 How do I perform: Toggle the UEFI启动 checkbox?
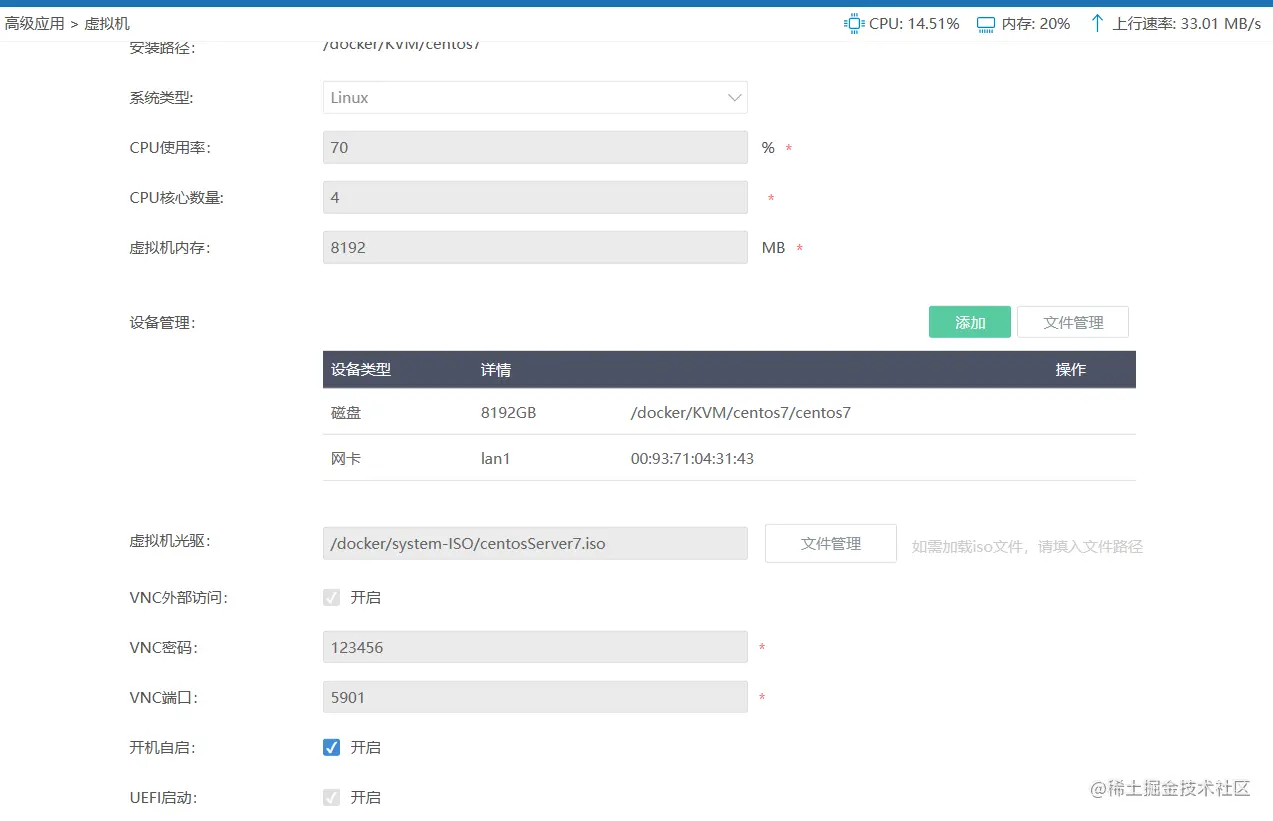click(x=332, y=797)
